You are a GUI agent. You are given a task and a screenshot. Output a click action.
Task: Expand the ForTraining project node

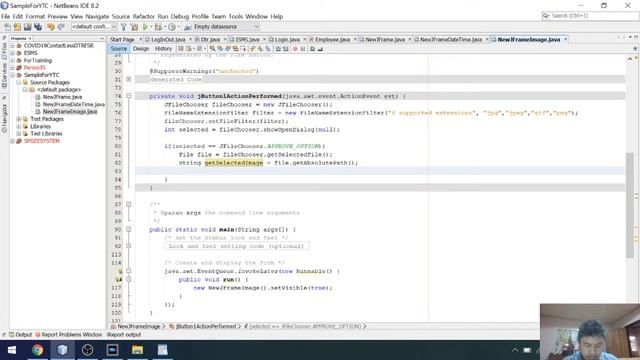click(x=13, y=60)
